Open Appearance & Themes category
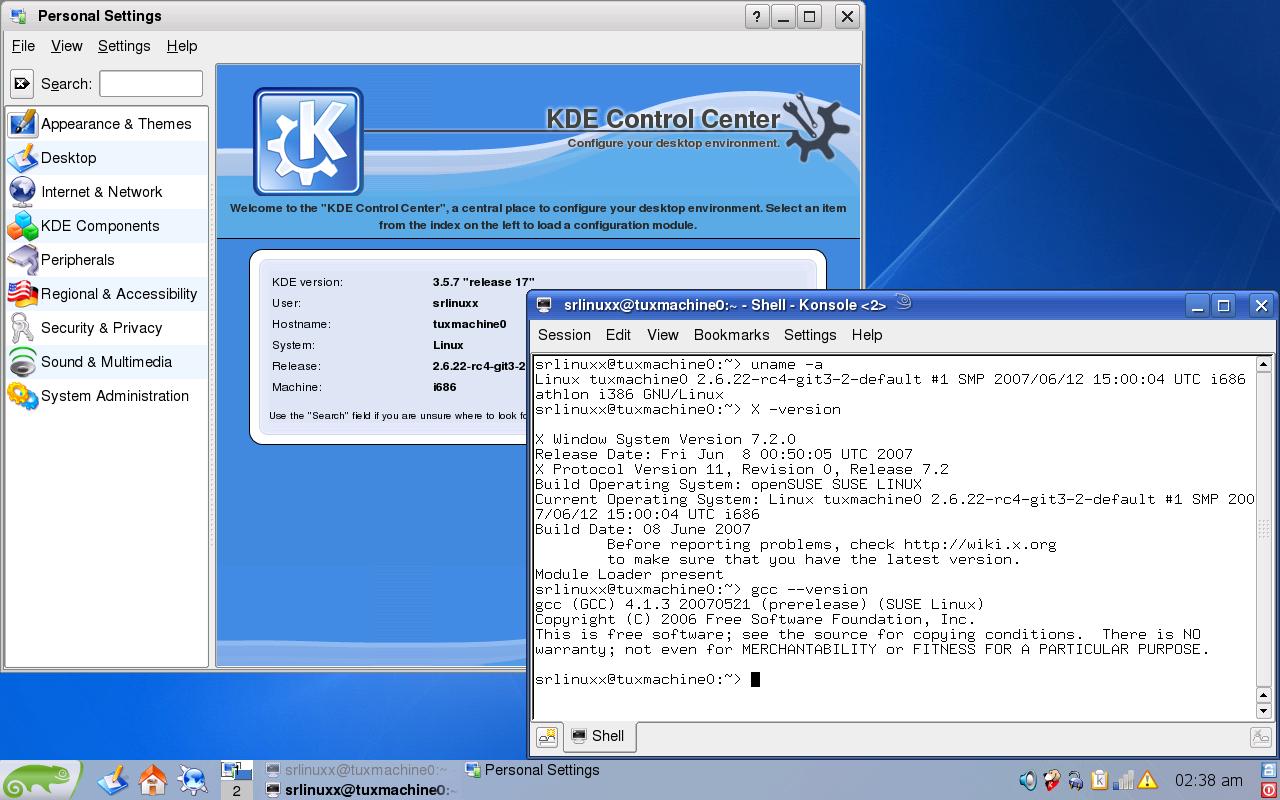The height and width of the screenshot is (800, 1280). coord(107,124)
